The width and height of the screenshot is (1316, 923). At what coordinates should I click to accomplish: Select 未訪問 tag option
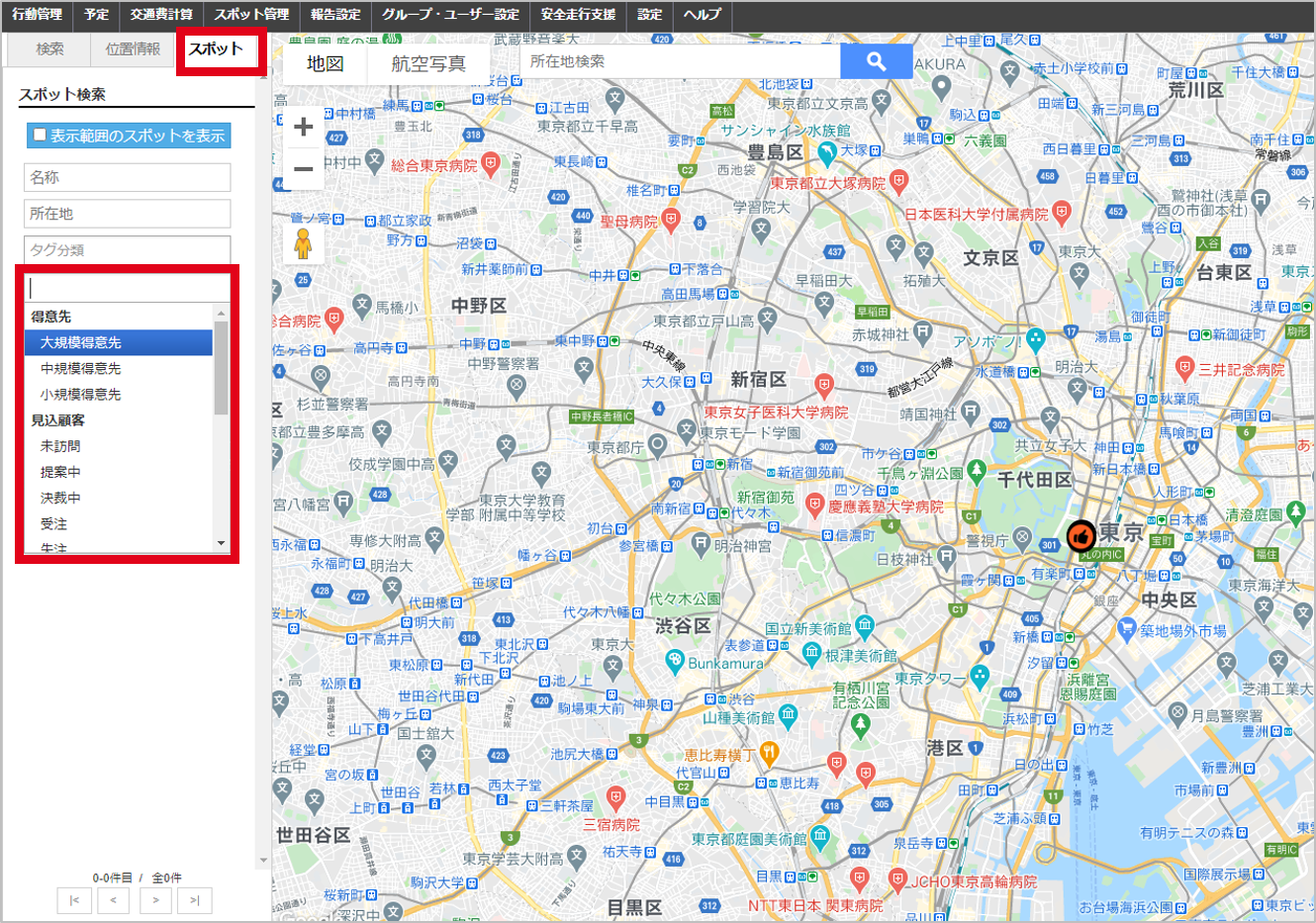point(119,446)
